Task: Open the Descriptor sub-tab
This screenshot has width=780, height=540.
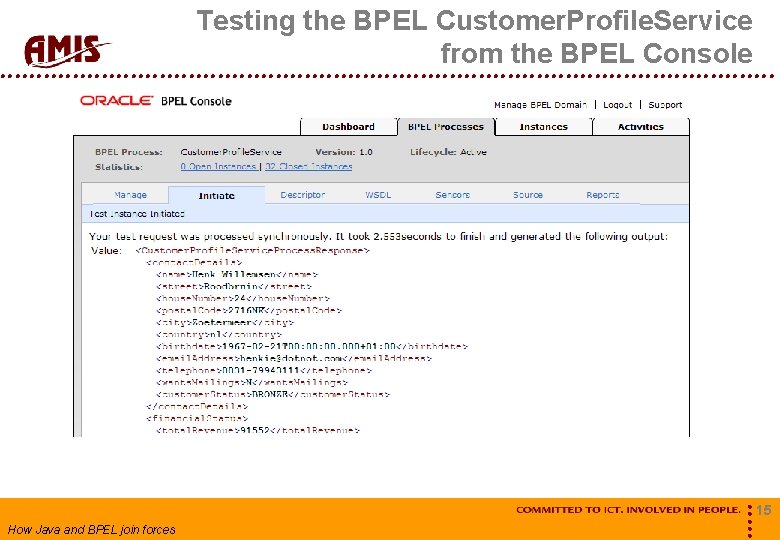Action: 302,195
